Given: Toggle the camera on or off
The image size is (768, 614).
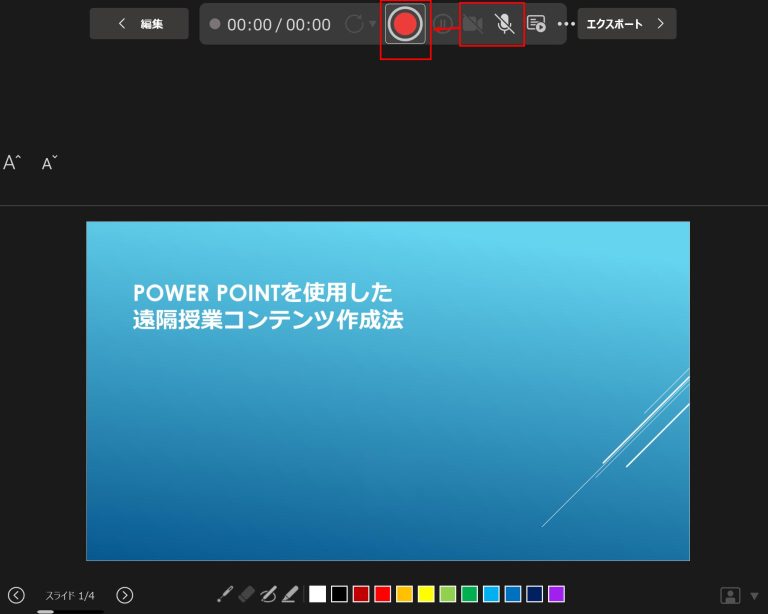Looking at the screenshot, I should click(473, 24).
